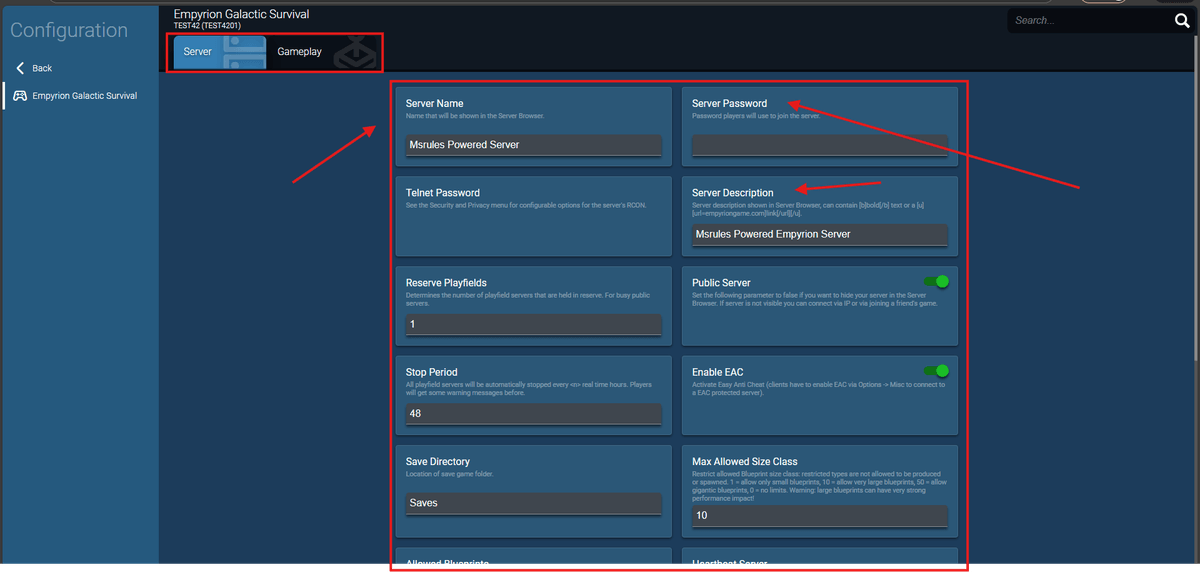The image size is (1200, 572).
Task: Disable the Enable EAC switch
Action: coord(935,371)
